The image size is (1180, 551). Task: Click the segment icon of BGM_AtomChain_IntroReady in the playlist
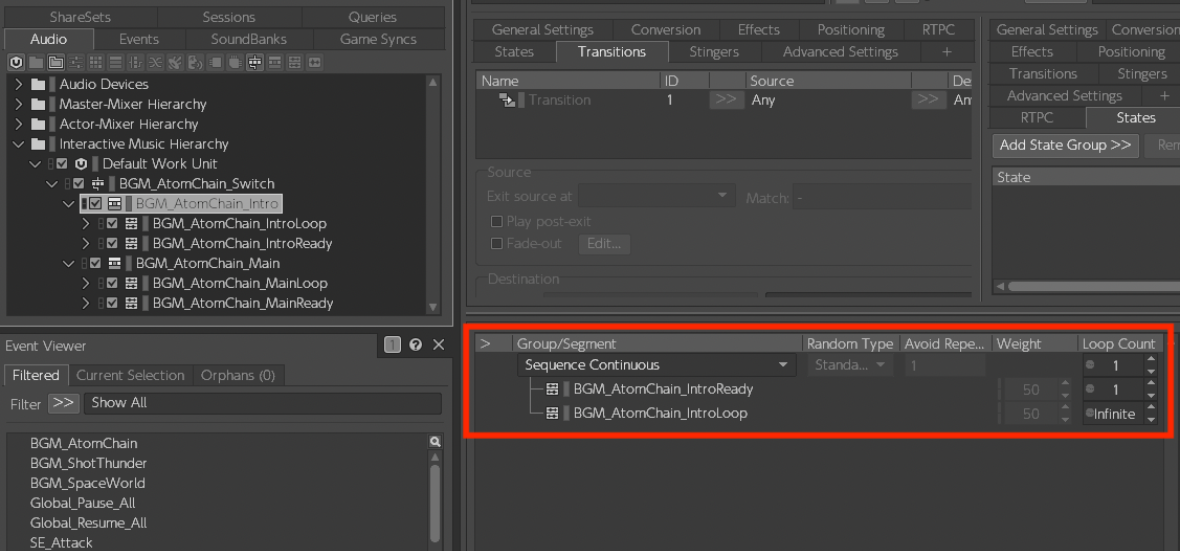click(x=552, y=389)
